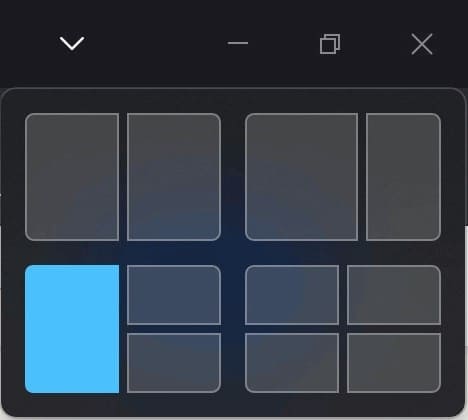468x420 pixels.
Task: Pick the top-left quadrant of four-grid layout
Action: pos(292,295)
